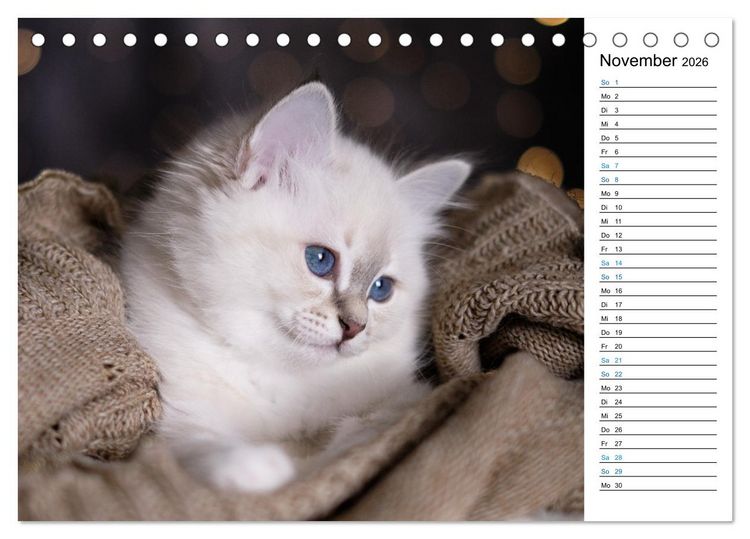Select the Mo 30 calendar line

coord(658,485)
